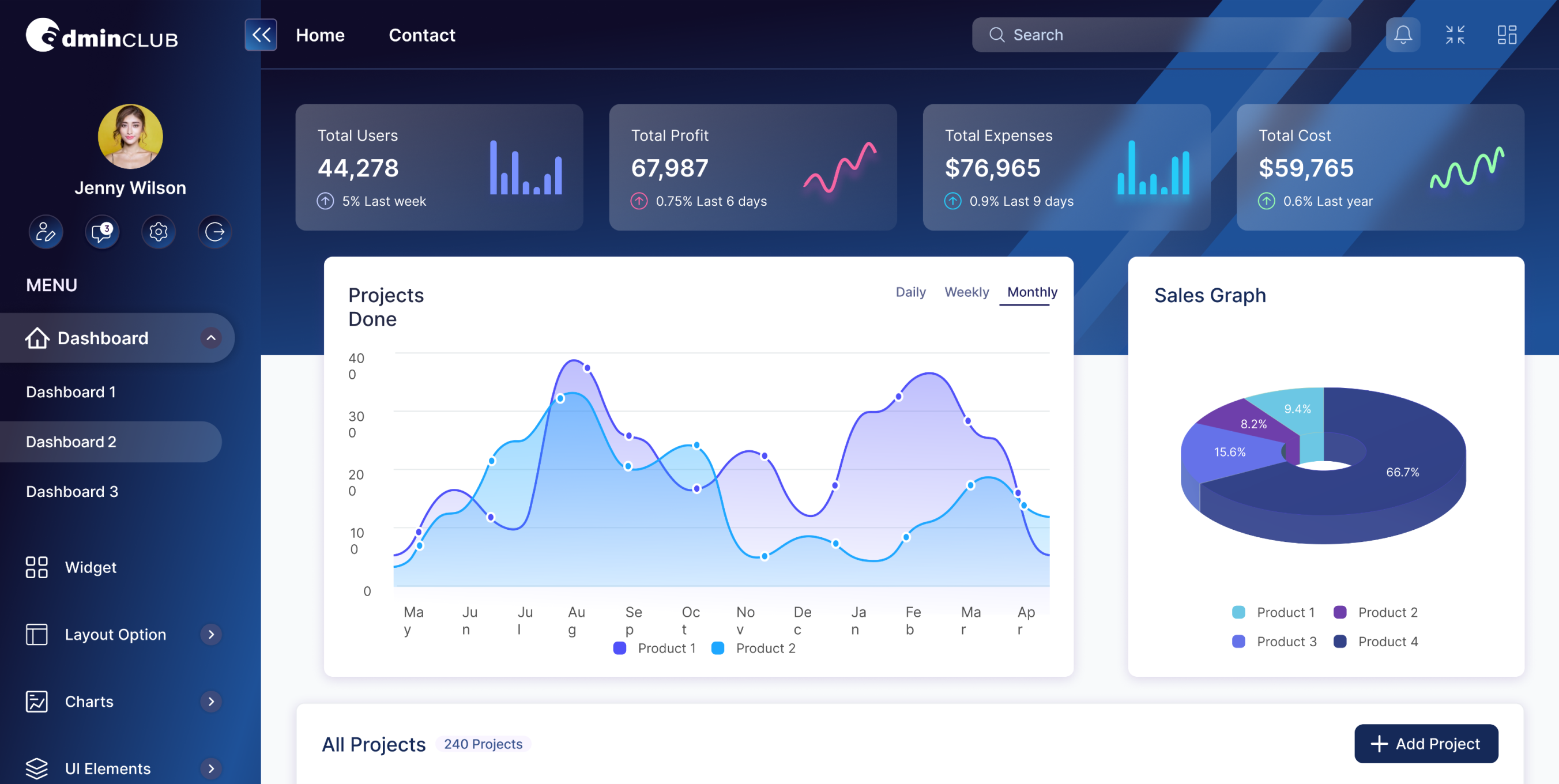Image resolution: width=1559 pixels, height=784 pixels.
Task: Collapse sidebar with double-chevron button
Action: pyautogui.click(x=261, y=35)
